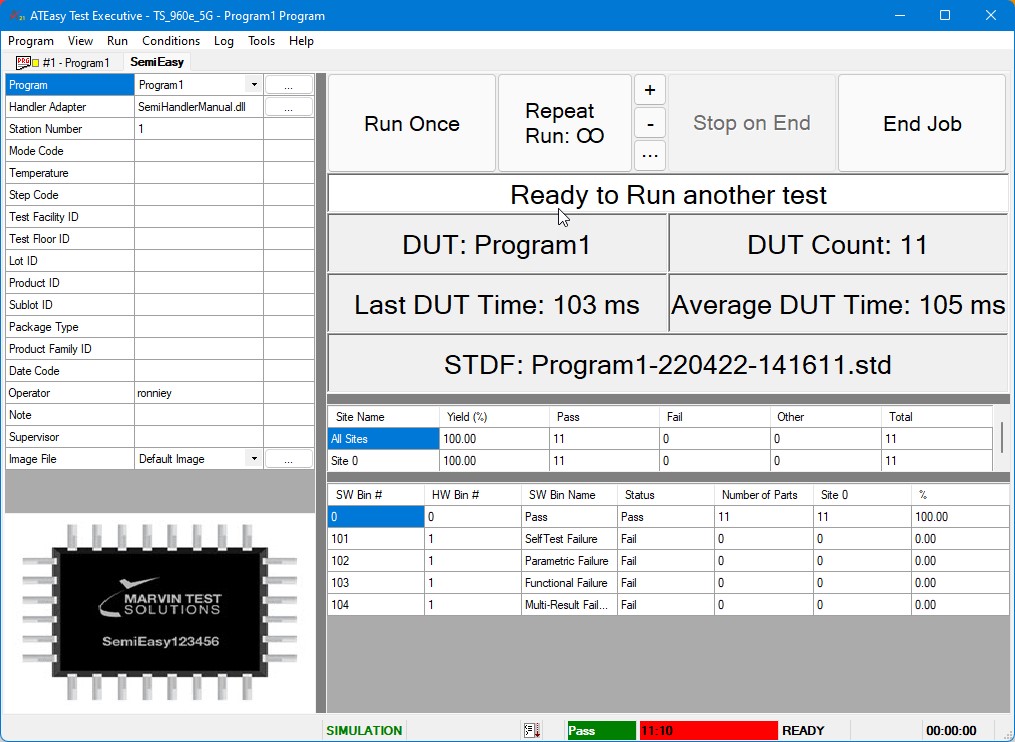Open the Tools menu

pyautogui.click(x=262, y=41)
